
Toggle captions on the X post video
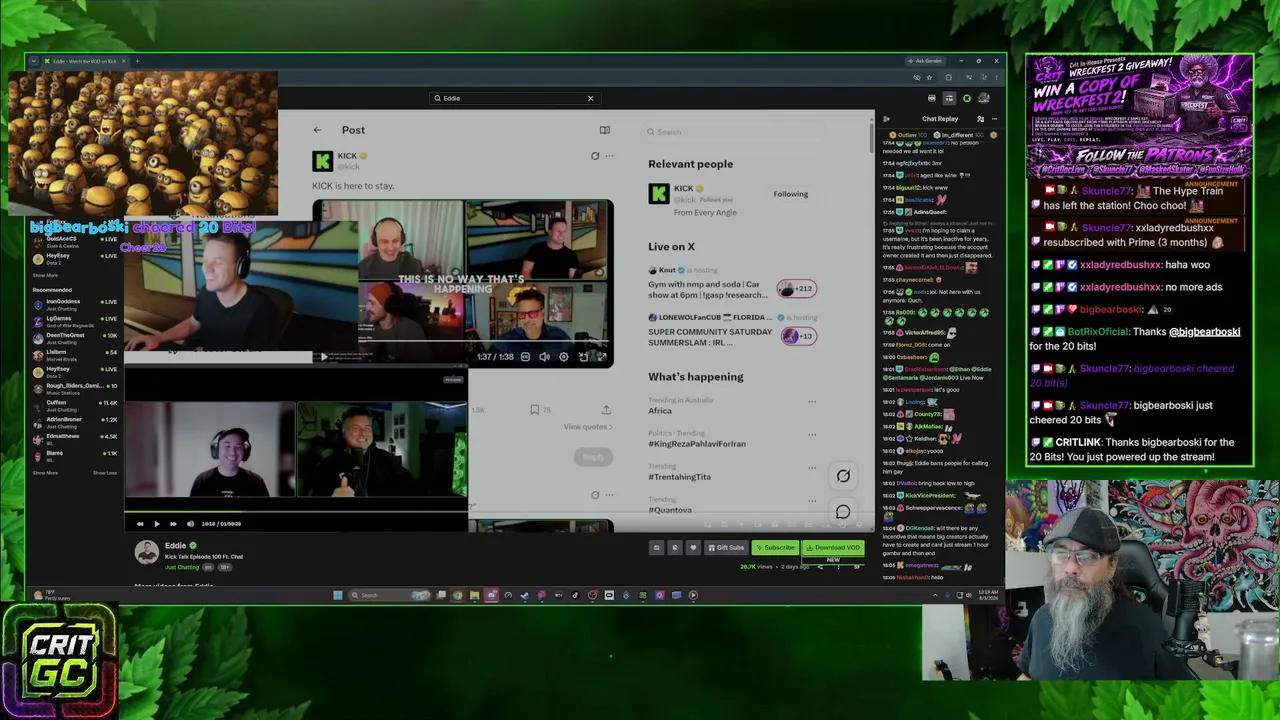point(525,357)
